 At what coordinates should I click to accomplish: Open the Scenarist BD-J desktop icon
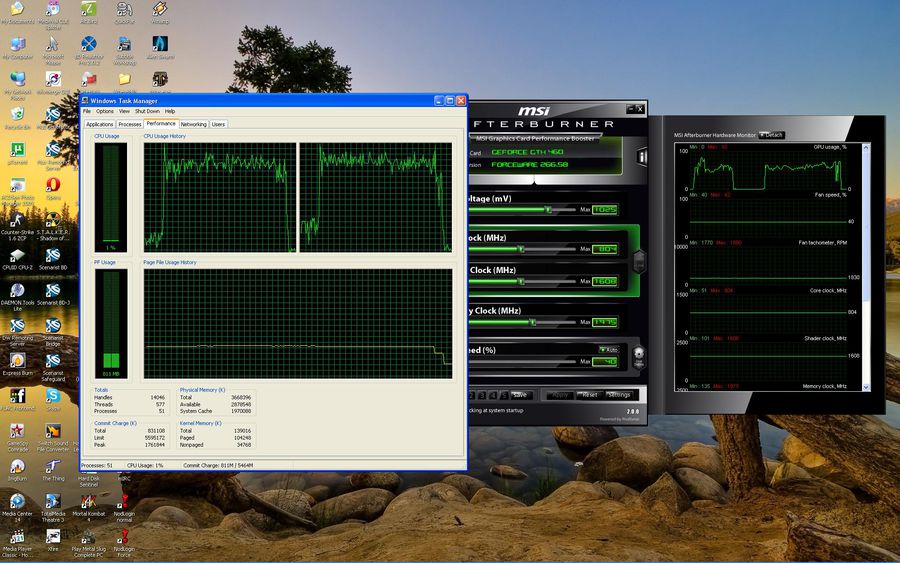tap(53, 293)
